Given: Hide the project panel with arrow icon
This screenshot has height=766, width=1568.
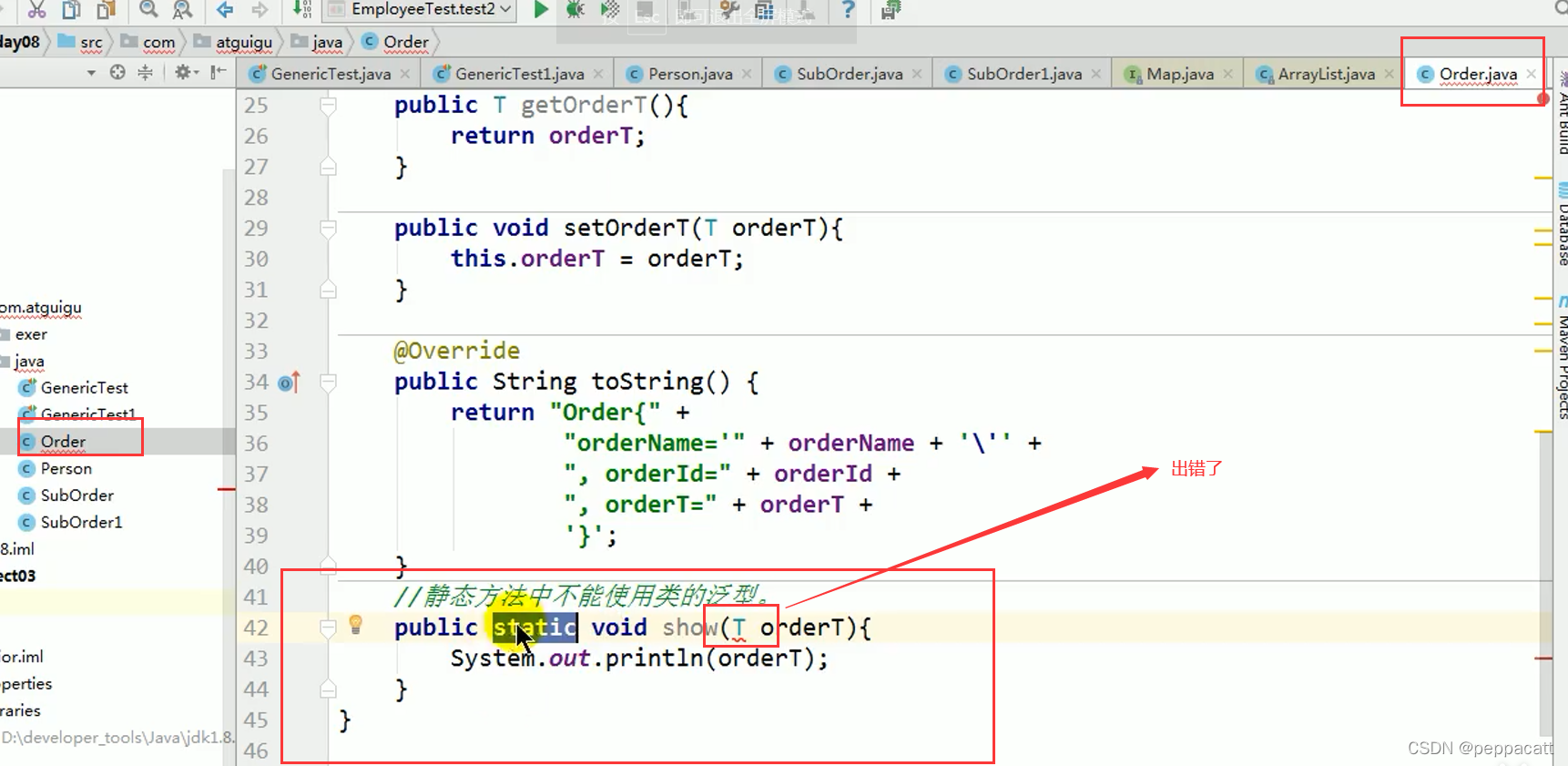Looking at the screenshot, I should point(219,72).
